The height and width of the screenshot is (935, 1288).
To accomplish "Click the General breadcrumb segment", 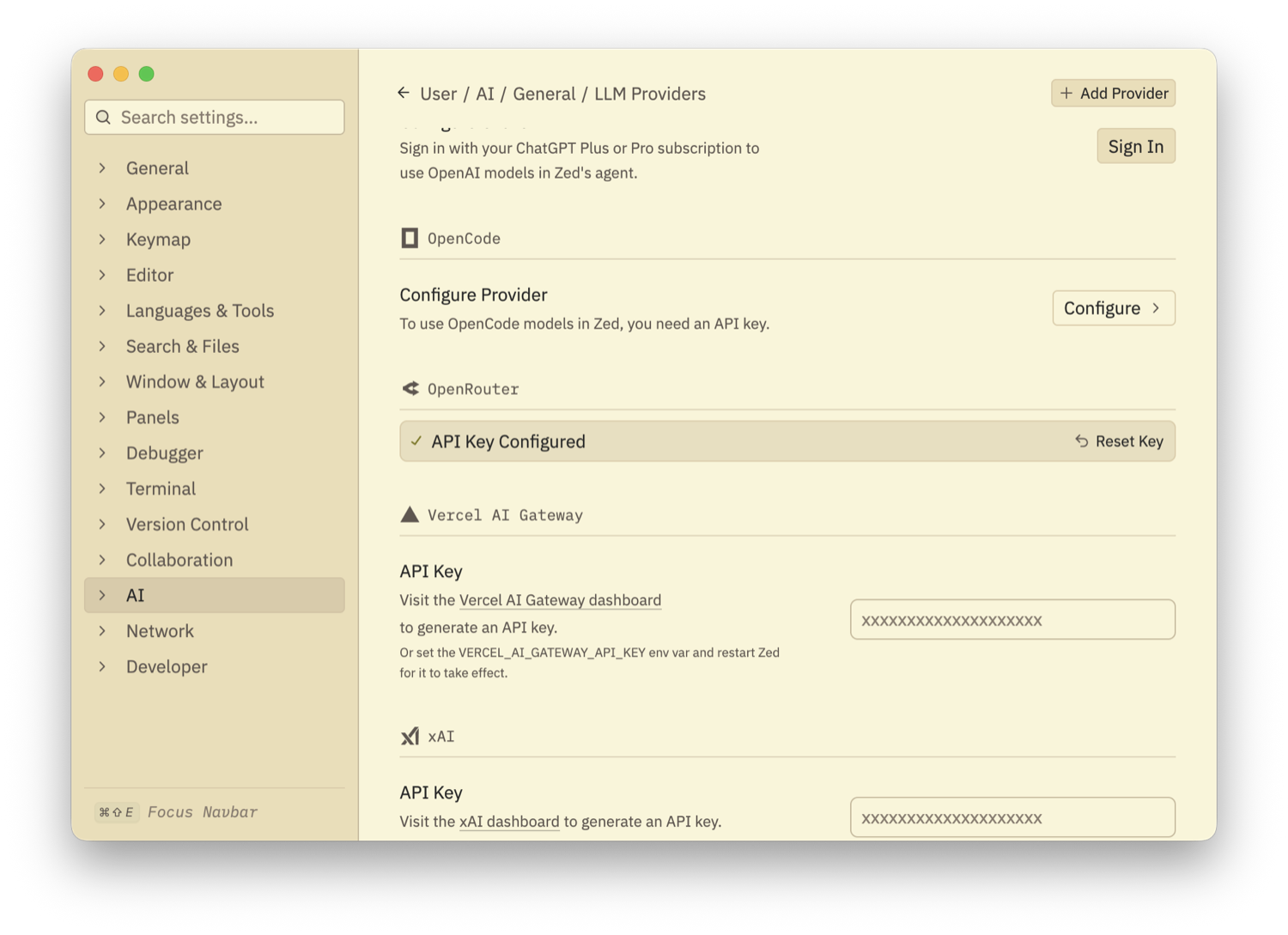I will click(x=544, y=94).
